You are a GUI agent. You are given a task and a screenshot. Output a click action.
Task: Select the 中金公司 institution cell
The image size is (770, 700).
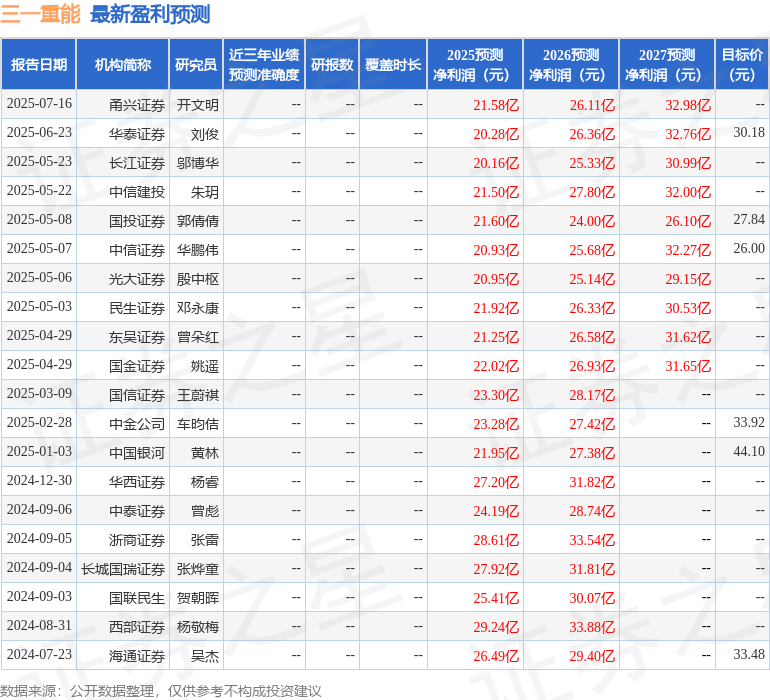tap(123, 423)
